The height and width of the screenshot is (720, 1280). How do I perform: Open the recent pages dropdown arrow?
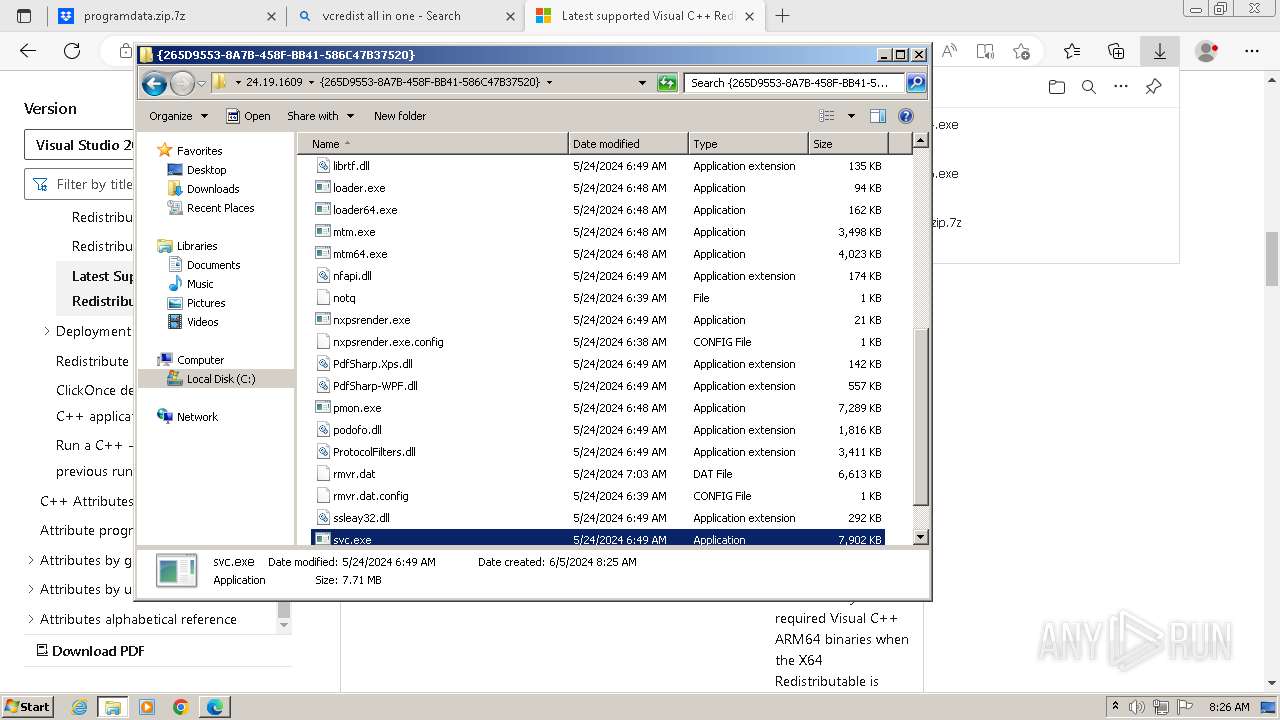[201, 83]
